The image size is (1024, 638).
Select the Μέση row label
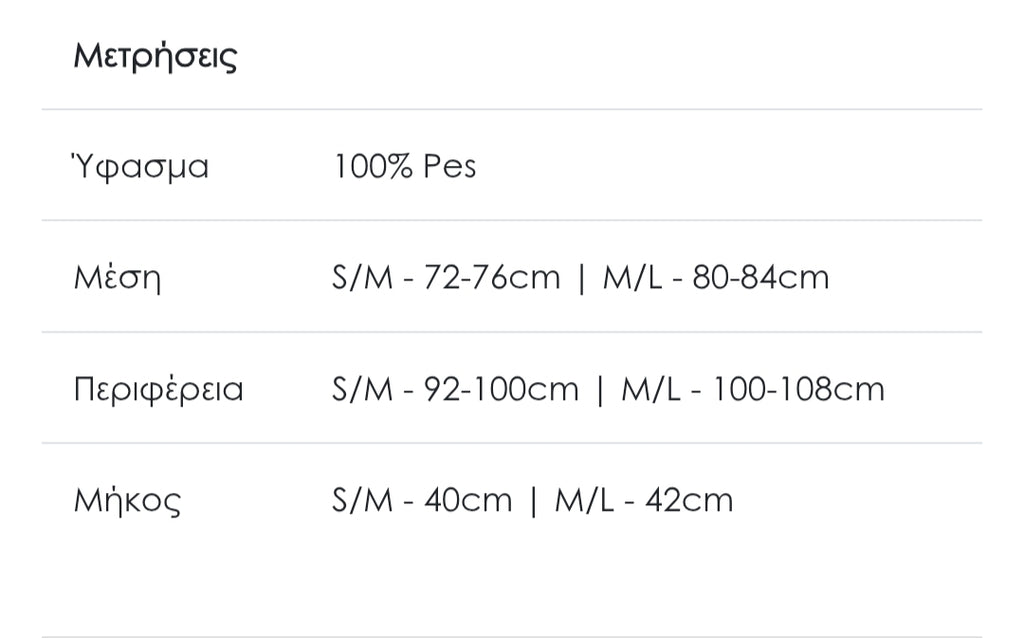pyautogui.click(x=117, y=277)
